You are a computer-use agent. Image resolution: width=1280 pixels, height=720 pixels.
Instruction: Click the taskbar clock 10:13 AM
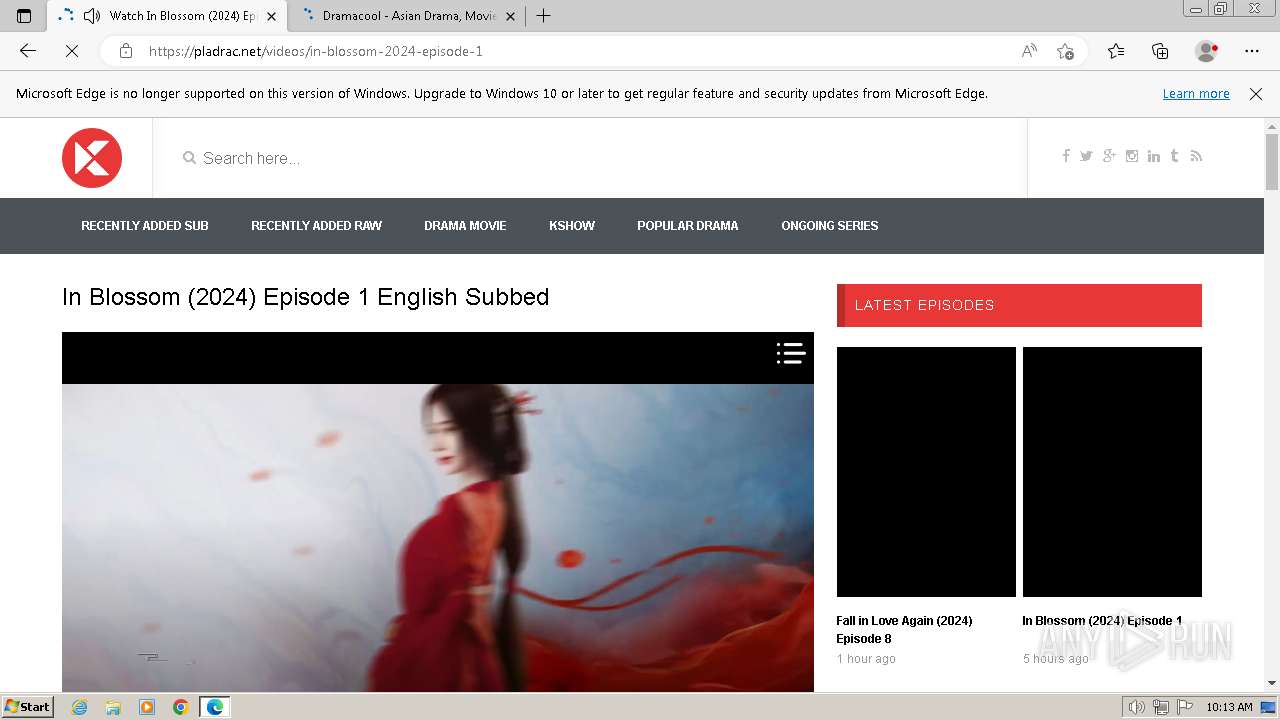click(x=1229, y=707)
